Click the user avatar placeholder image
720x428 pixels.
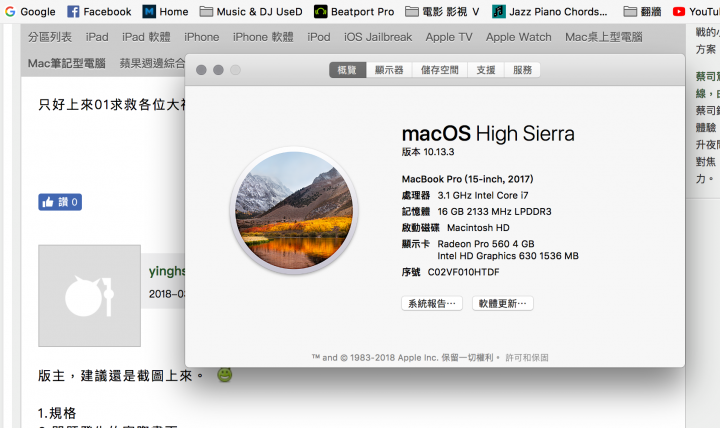90,296
